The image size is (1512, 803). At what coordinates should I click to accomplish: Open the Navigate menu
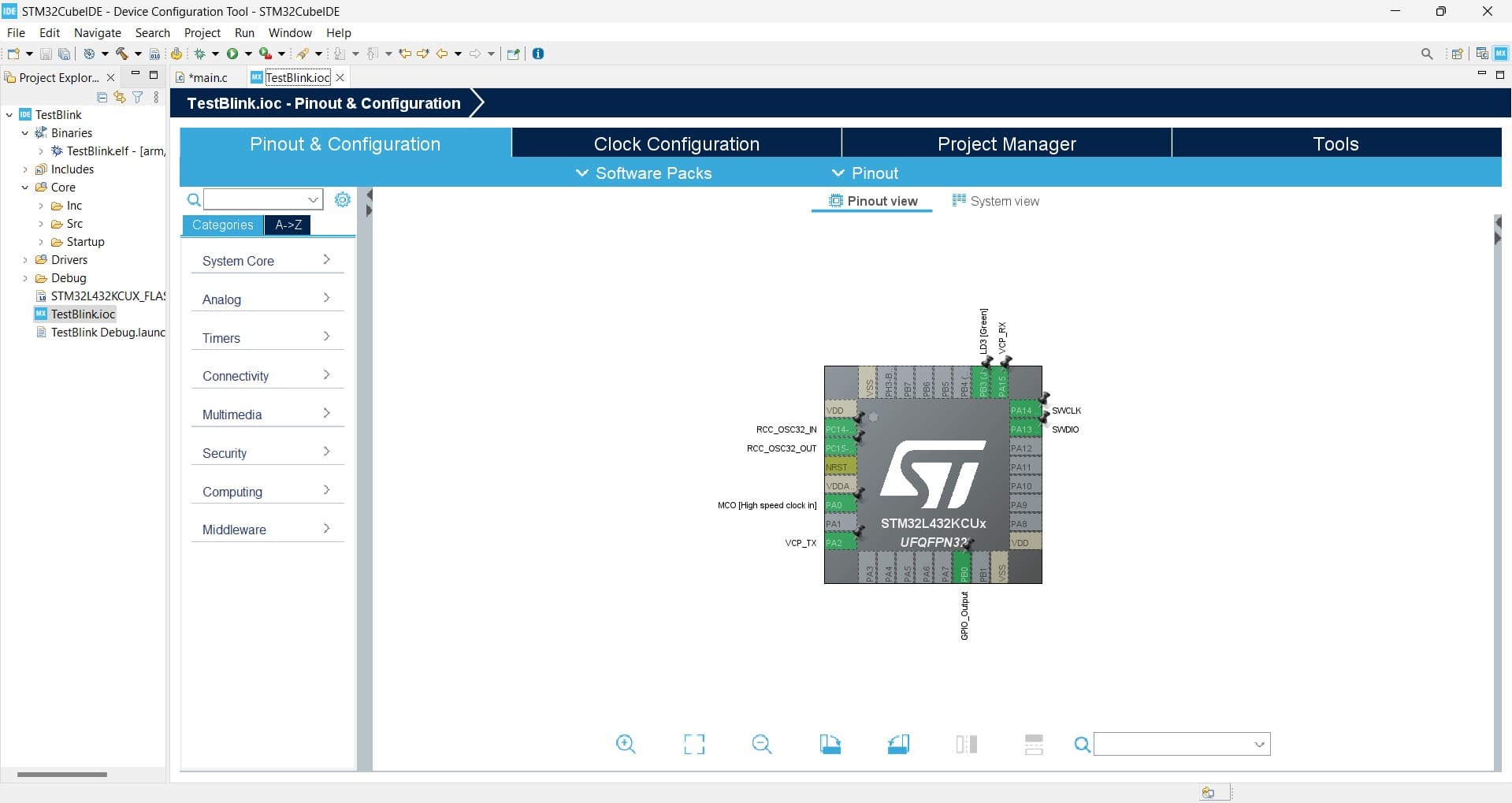(x=98, y=32)
